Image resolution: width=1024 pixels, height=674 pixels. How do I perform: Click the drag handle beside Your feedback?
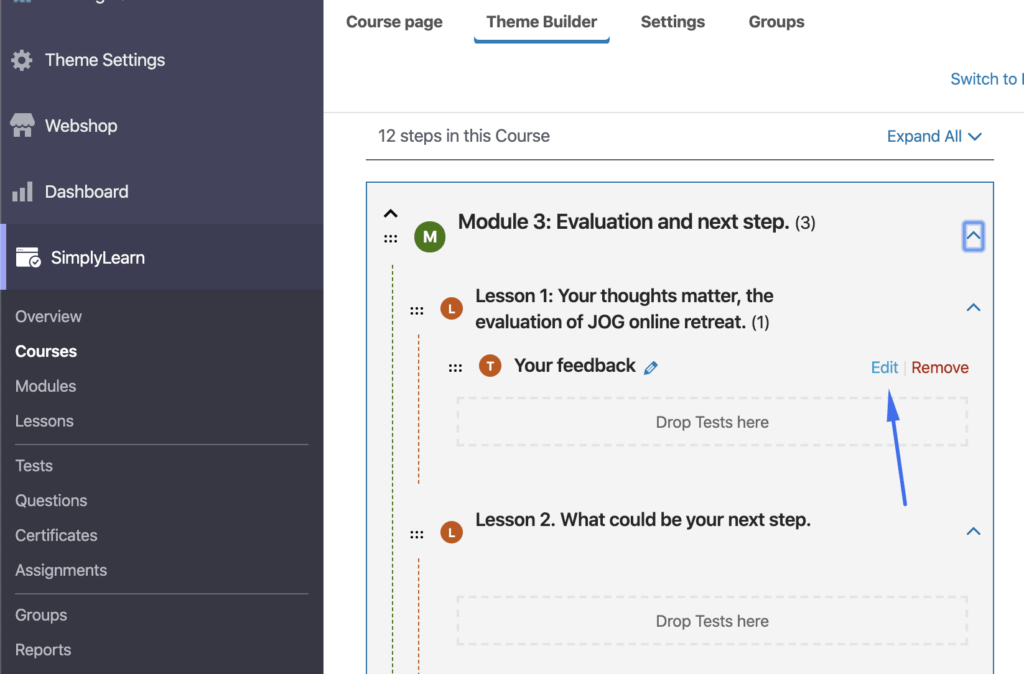point(455,367)
